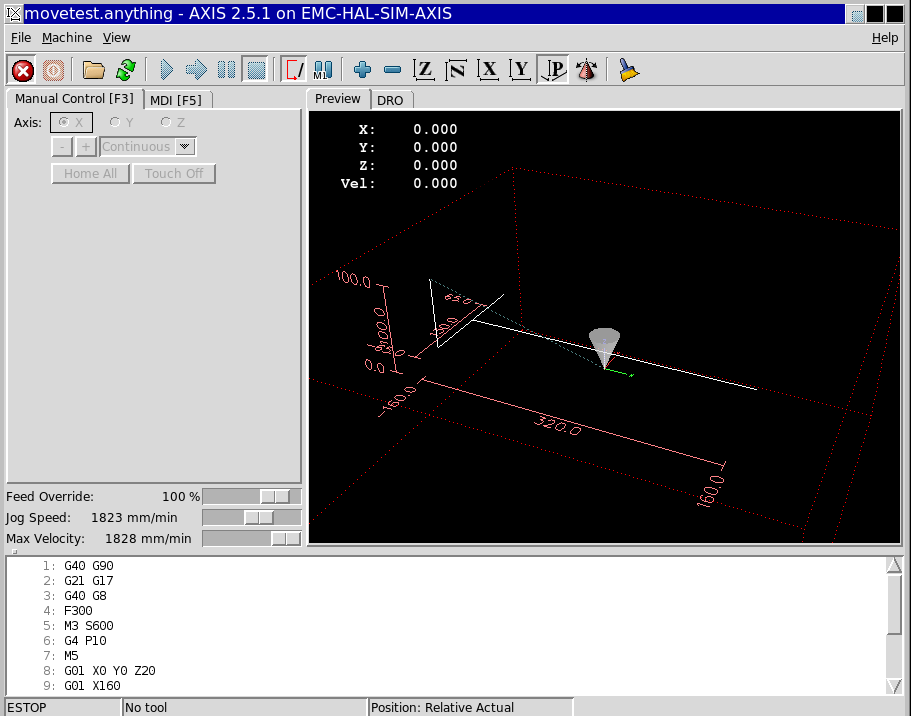Click the G-code list scroll up arrow
The image size is (911, 716).
pos(894,564)
